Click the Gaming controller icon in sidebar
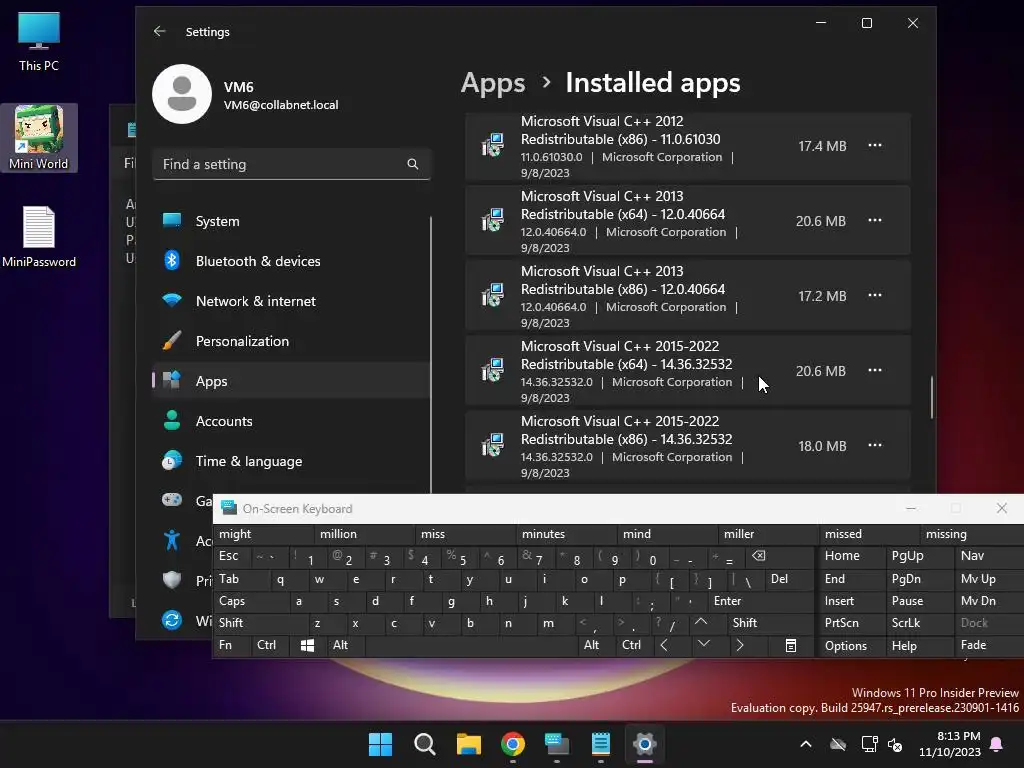The image size is (1024, 768). (x=172, y=500)
